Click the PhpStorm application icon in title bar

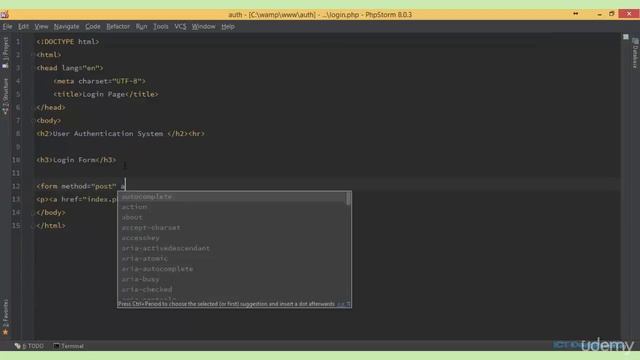click(x=5, y=15)
